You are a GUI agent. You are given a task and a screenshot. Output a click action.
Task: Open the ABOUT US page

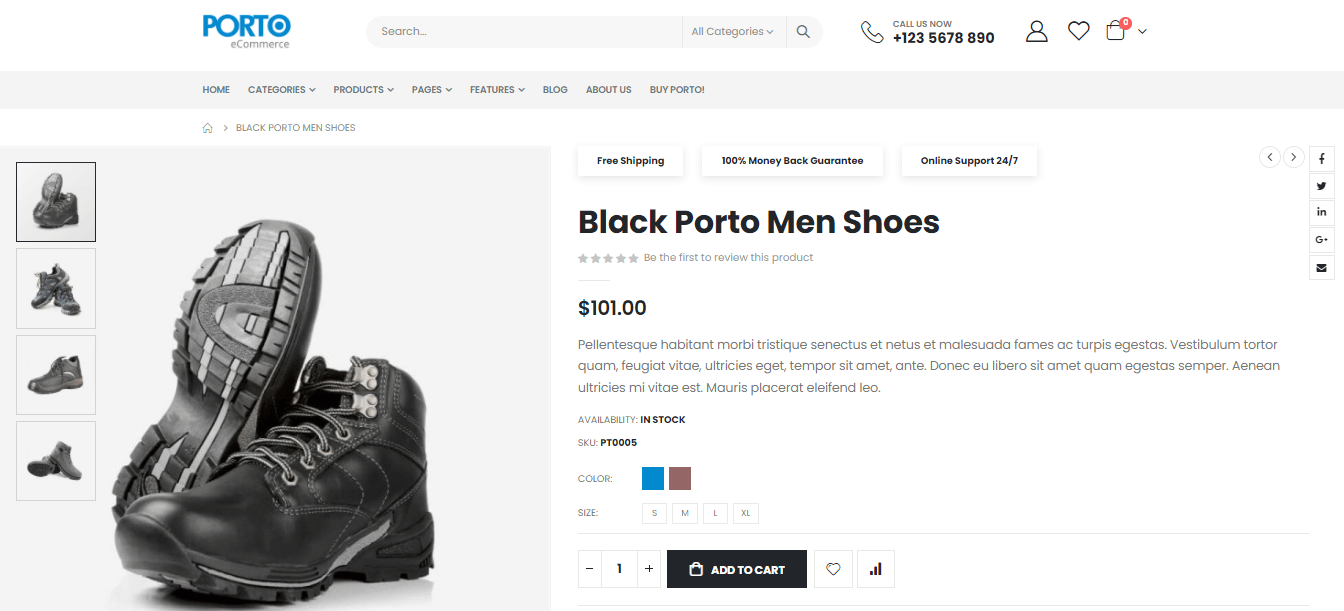pyautogui.click(x=608, y=89)
